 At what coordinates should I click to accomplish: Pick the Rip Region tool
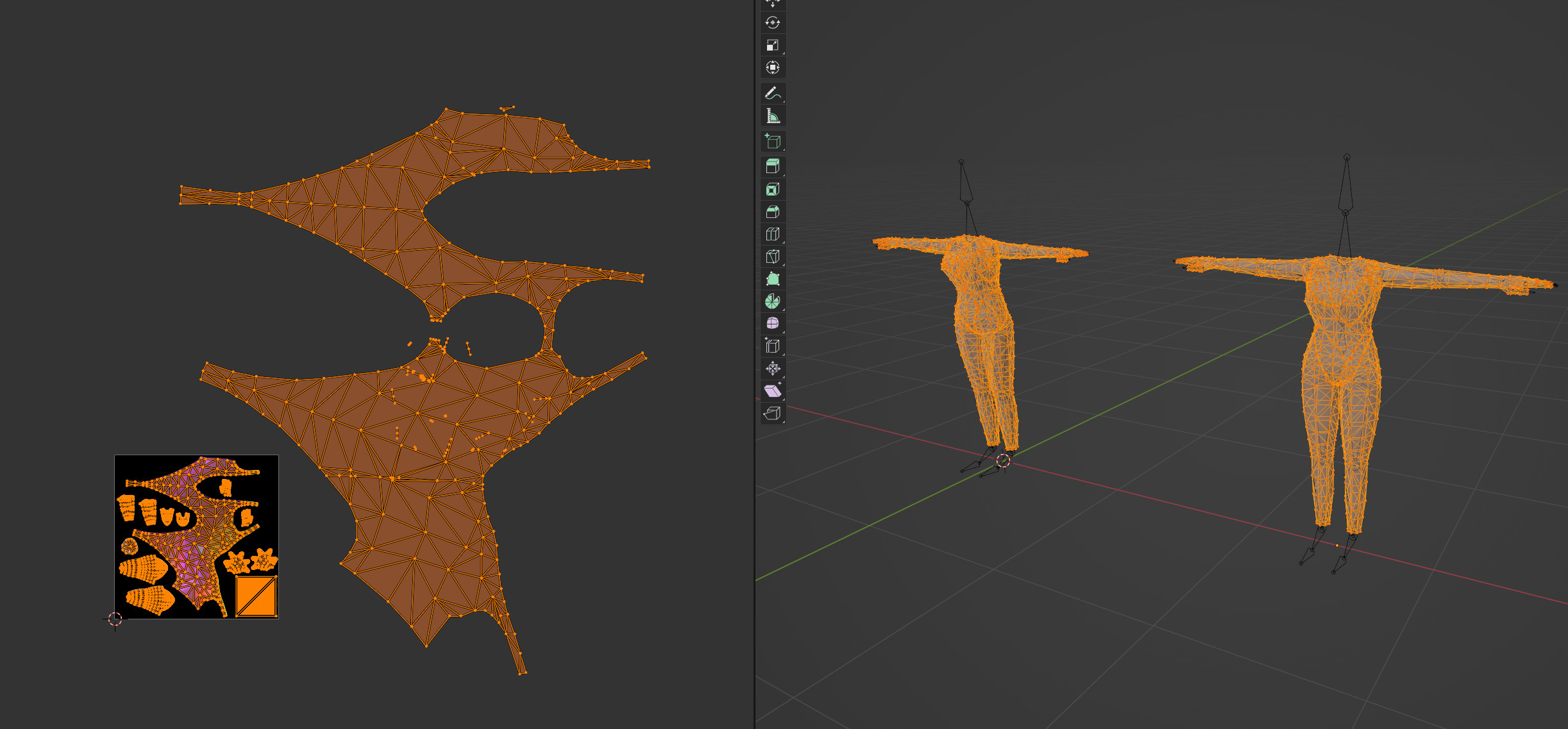coord(772,413)
